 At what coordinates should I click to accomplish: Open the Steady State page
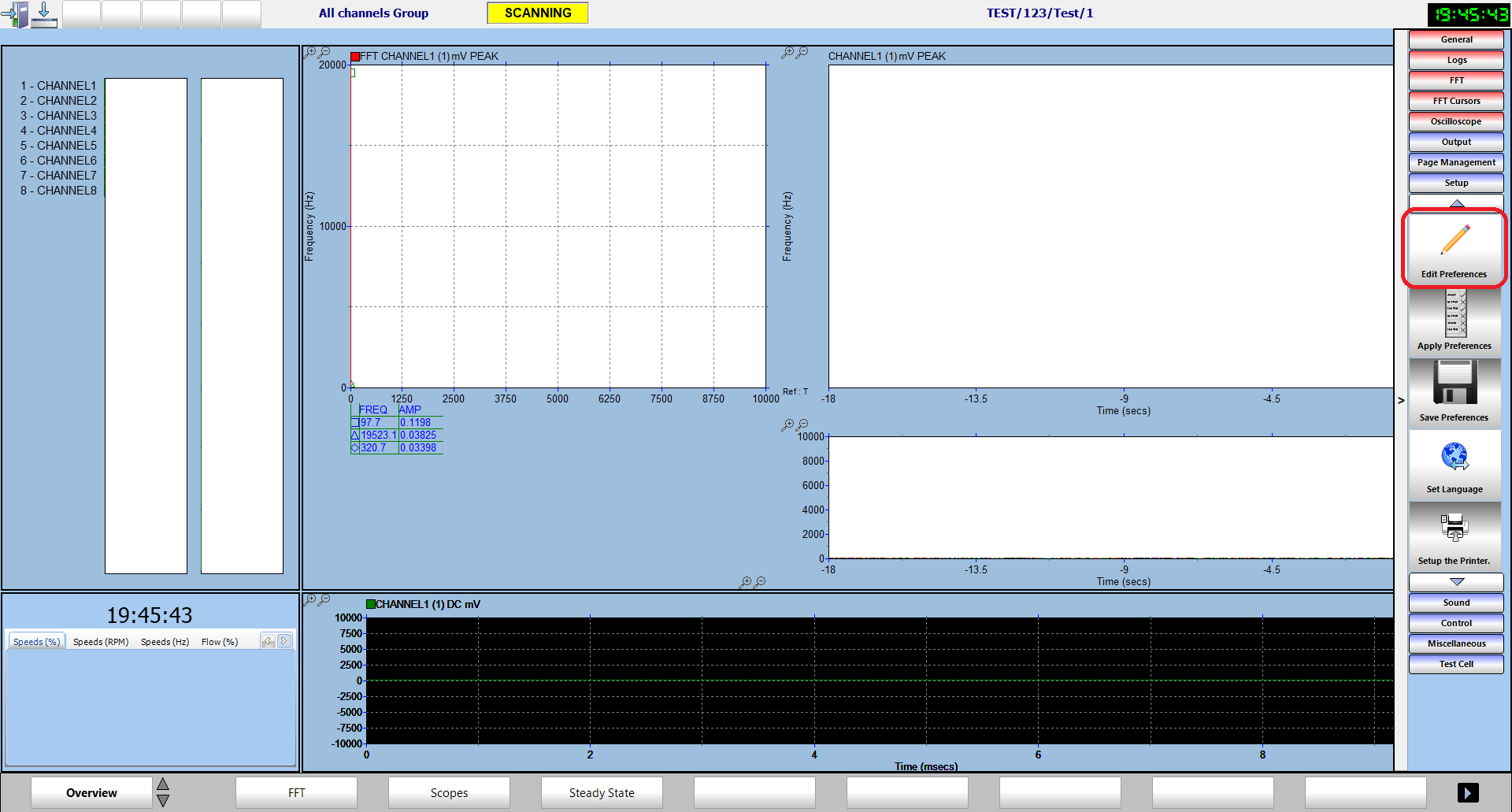(x=602, y=793)
